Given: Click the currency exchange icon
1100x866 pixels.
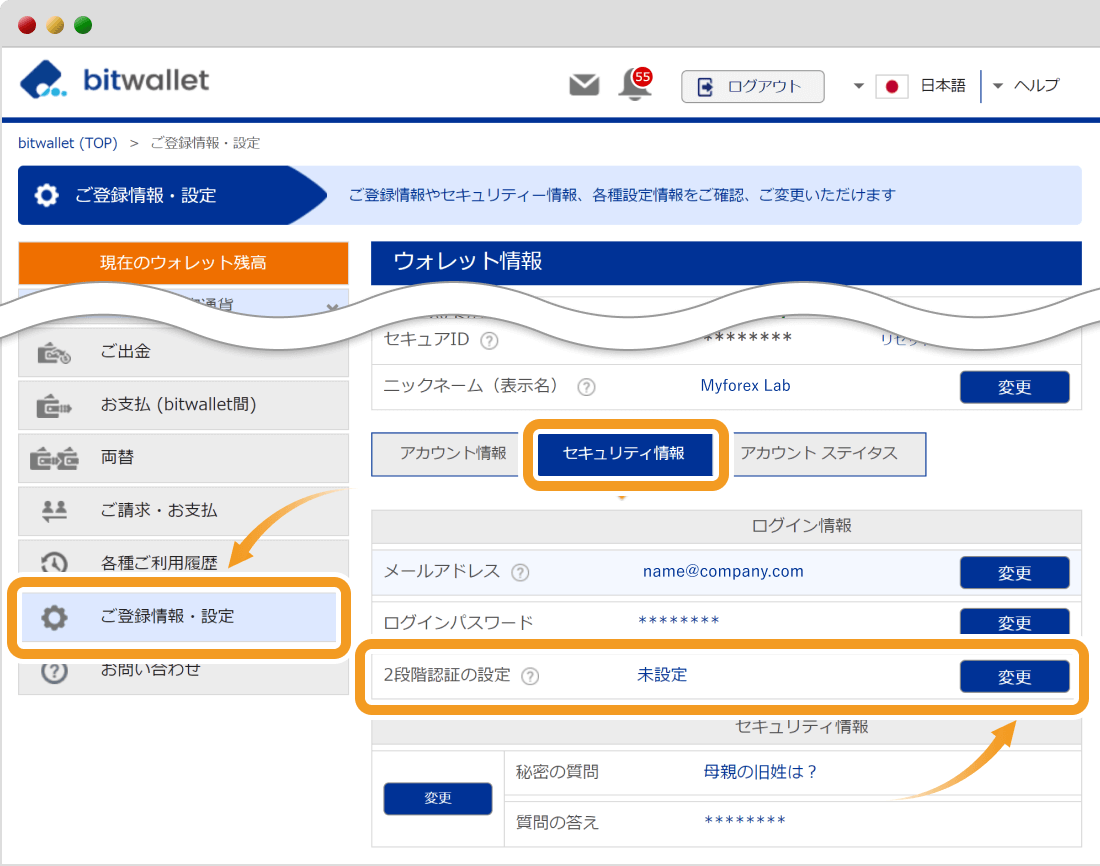Looking at the screenshot, I should click(54, 458).
